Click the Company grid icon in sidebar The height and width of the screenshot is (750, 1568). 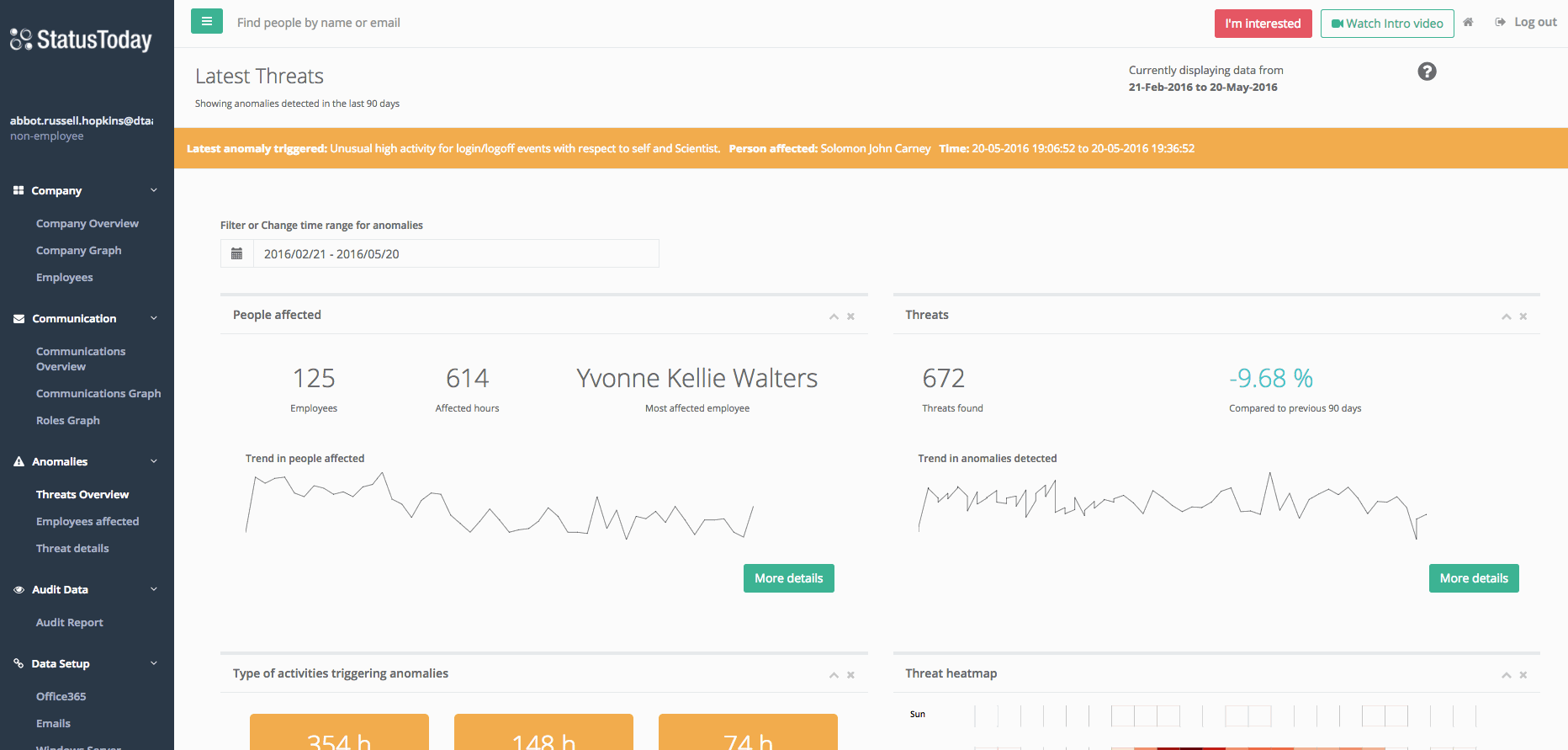19,191
